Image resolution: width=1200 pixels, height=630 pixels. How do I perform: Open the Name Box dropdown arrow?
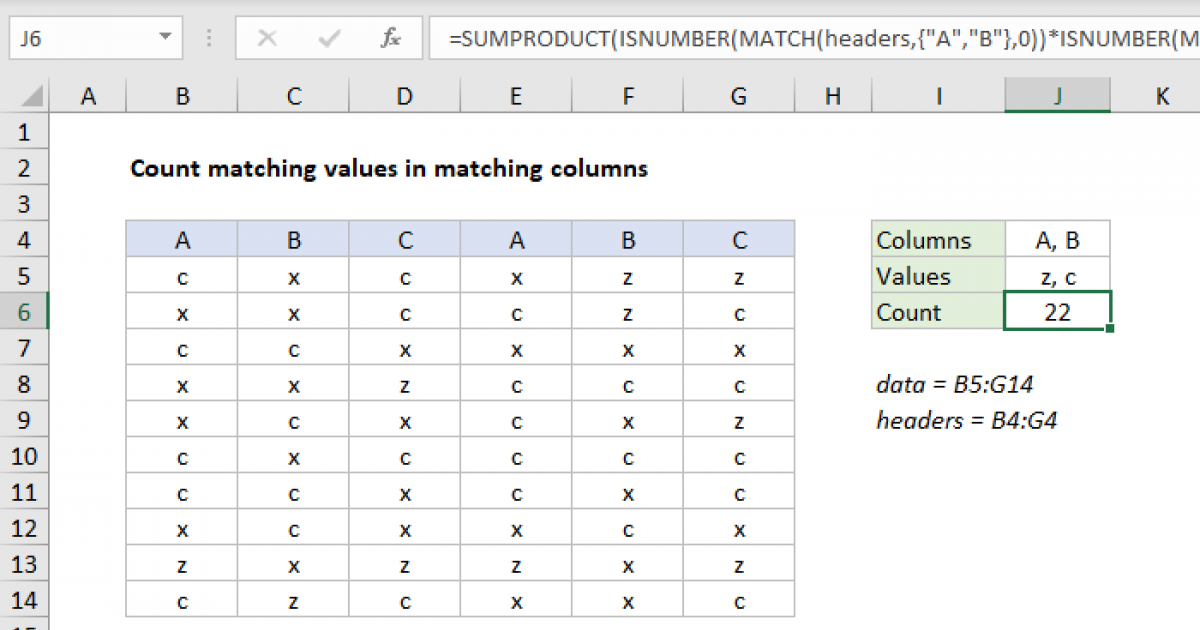pos(164,39)
